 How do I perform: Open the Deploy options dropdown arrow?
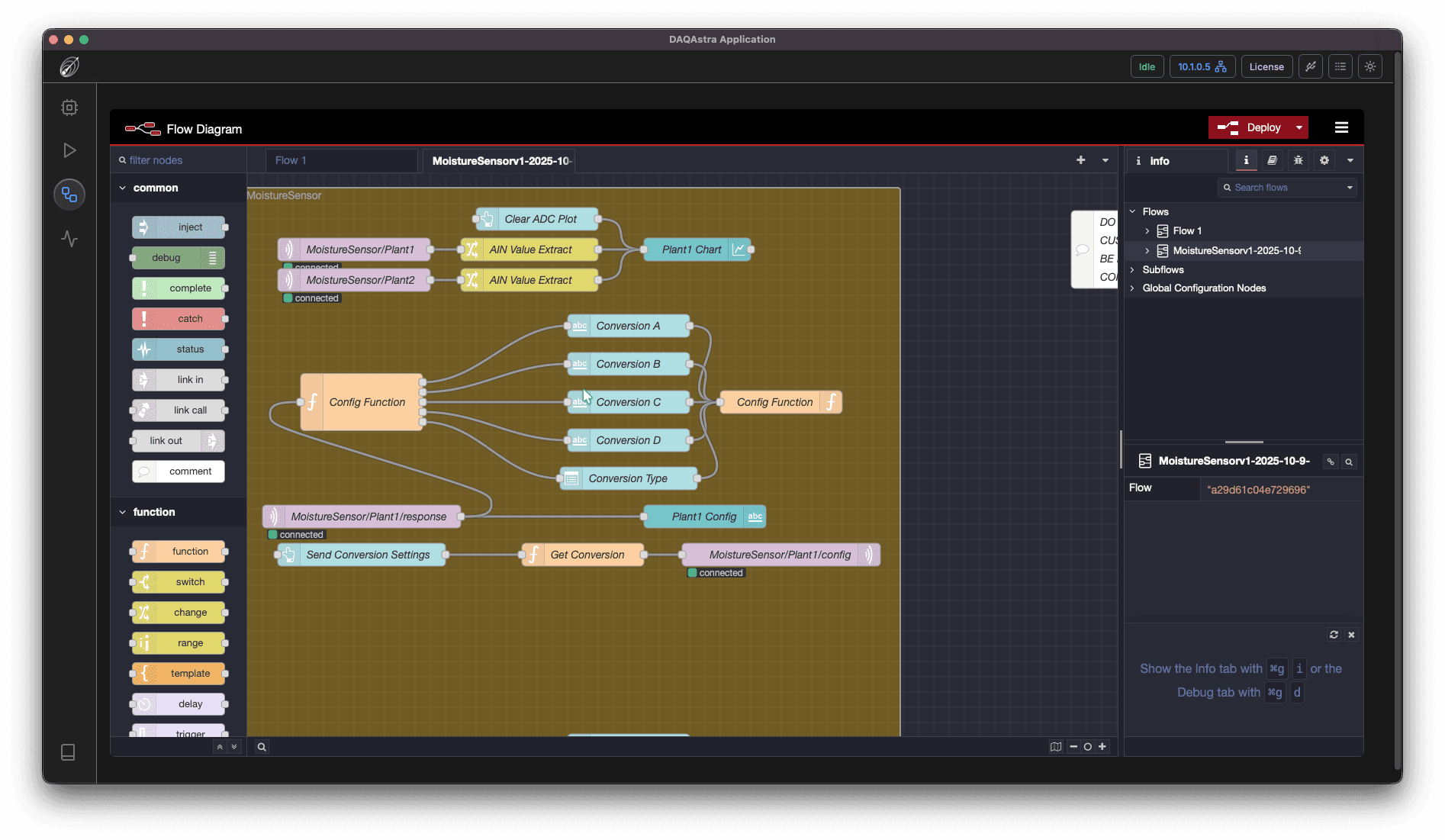click(x=1299, y=127)
